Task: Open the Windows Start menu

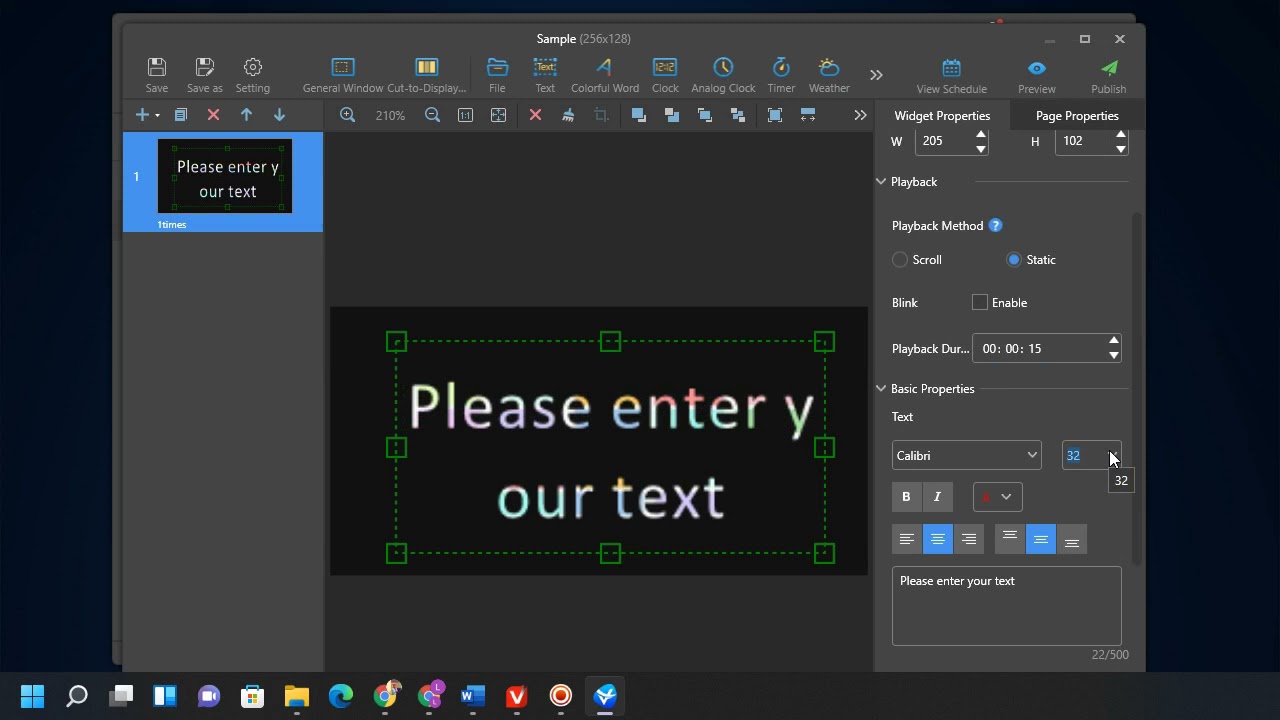Action: (32, 696)
